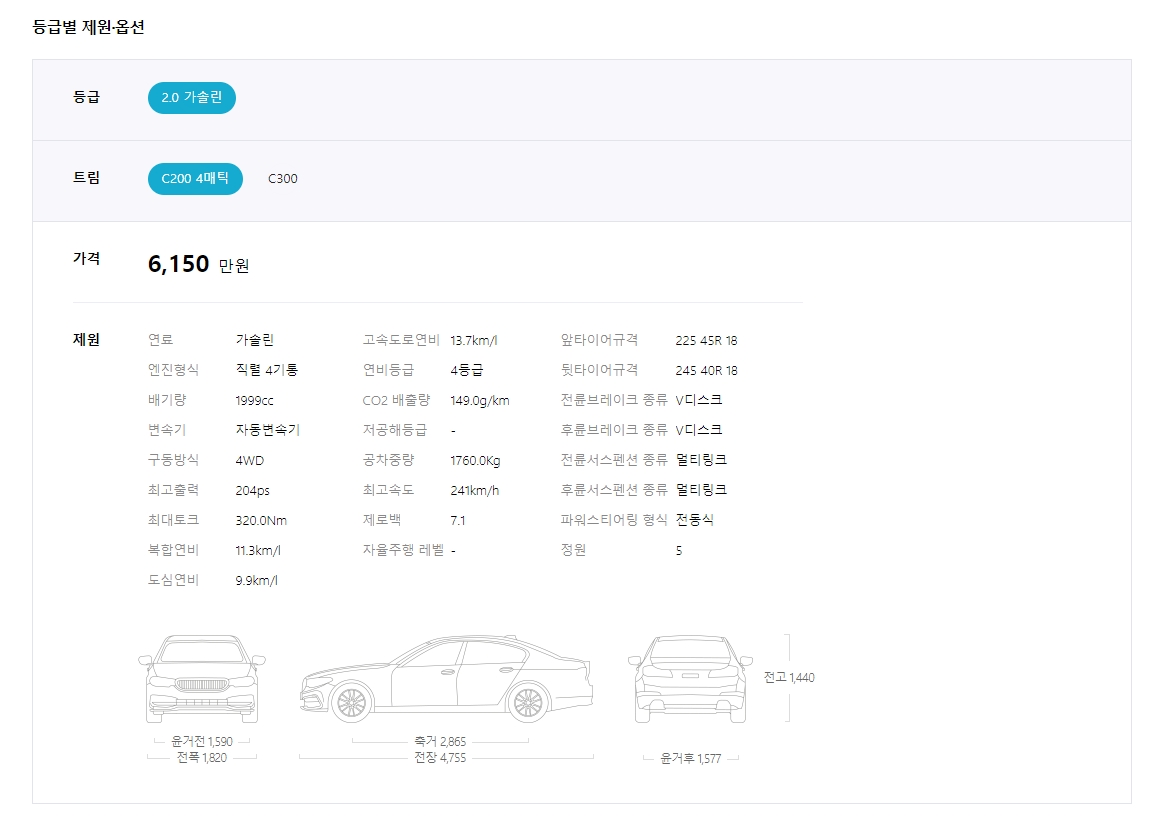Select the C200 4매틱 trim
The image size is (1163, 821).
click(195, 179)
